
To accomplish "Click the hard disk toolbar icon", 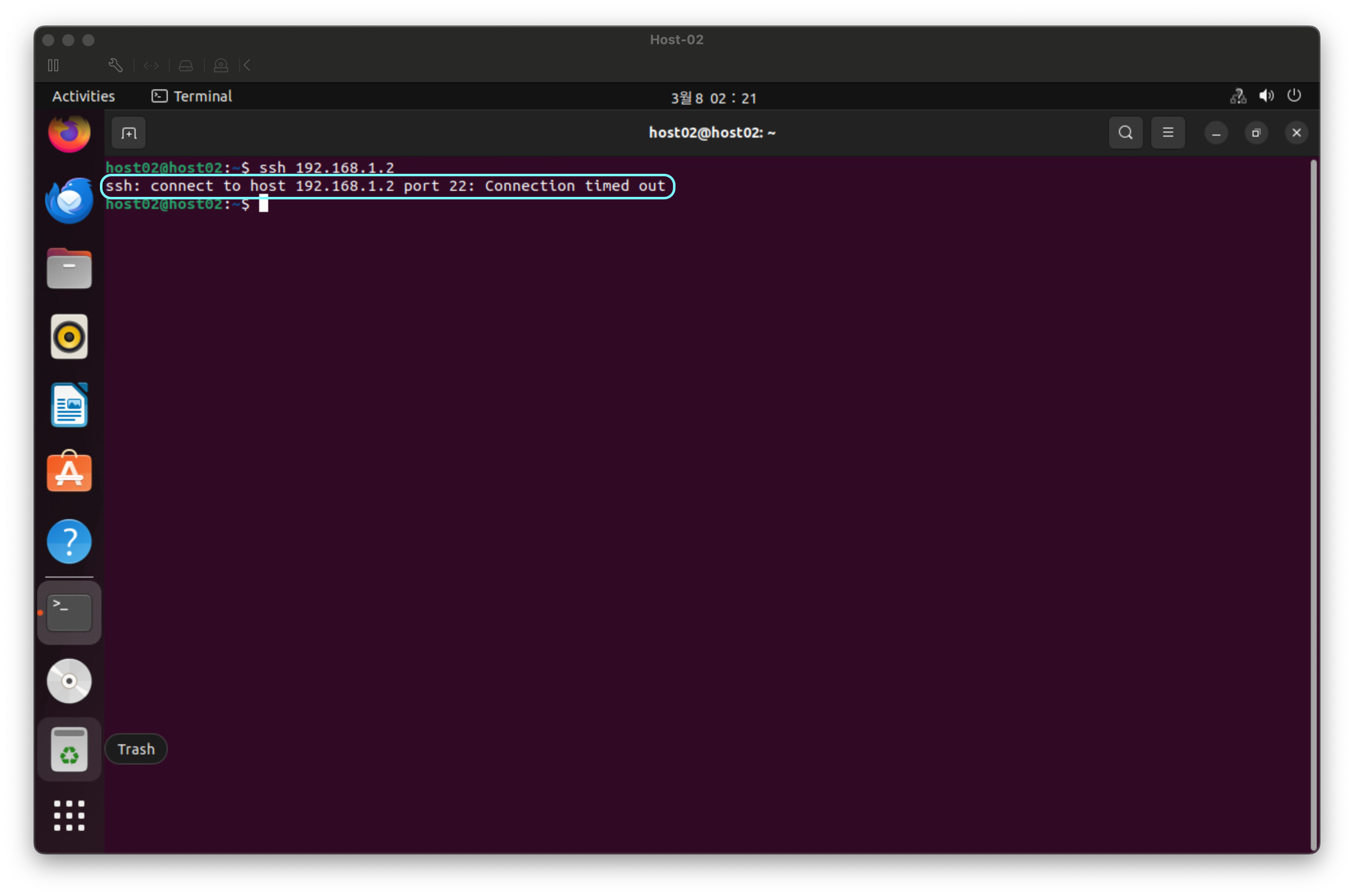I will pyautogui.click(x=186, y=66).
